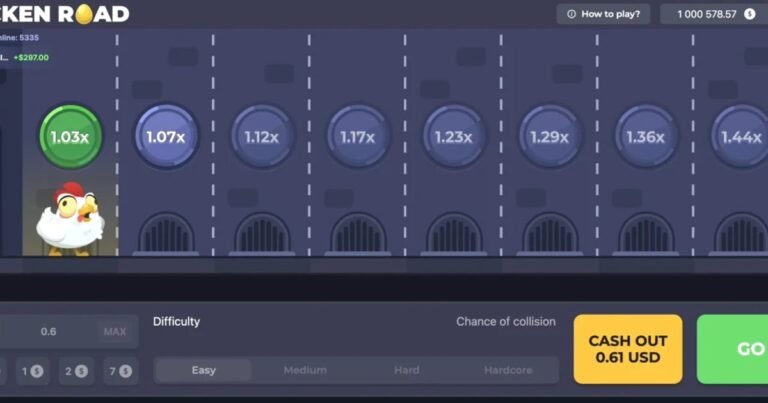
Task: Select Easy difficulty
Action: [x=204, y=370]
